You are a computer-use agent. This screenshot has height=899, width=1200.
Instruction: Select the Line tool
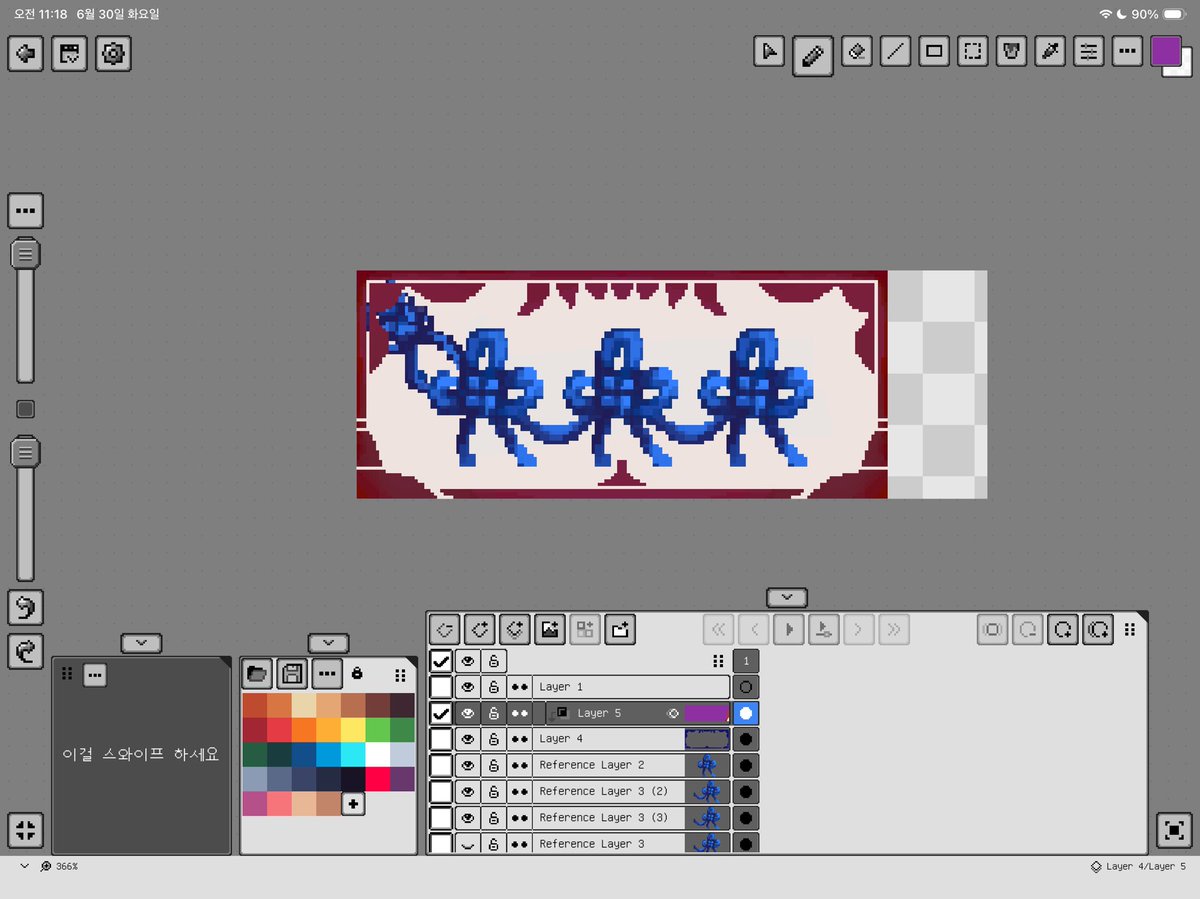[896, 51]
